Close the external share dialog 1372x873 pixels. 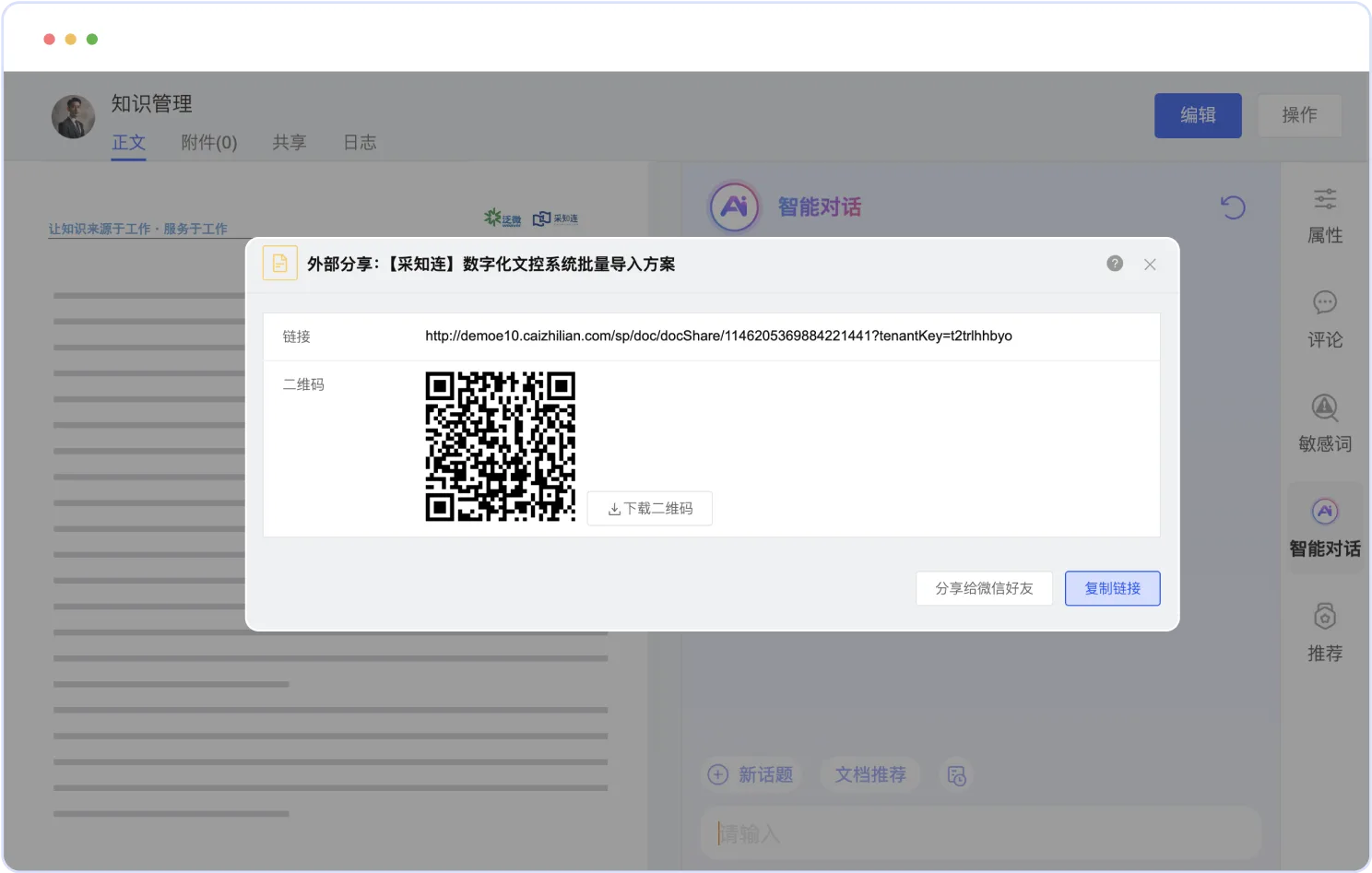point(1150,265)
